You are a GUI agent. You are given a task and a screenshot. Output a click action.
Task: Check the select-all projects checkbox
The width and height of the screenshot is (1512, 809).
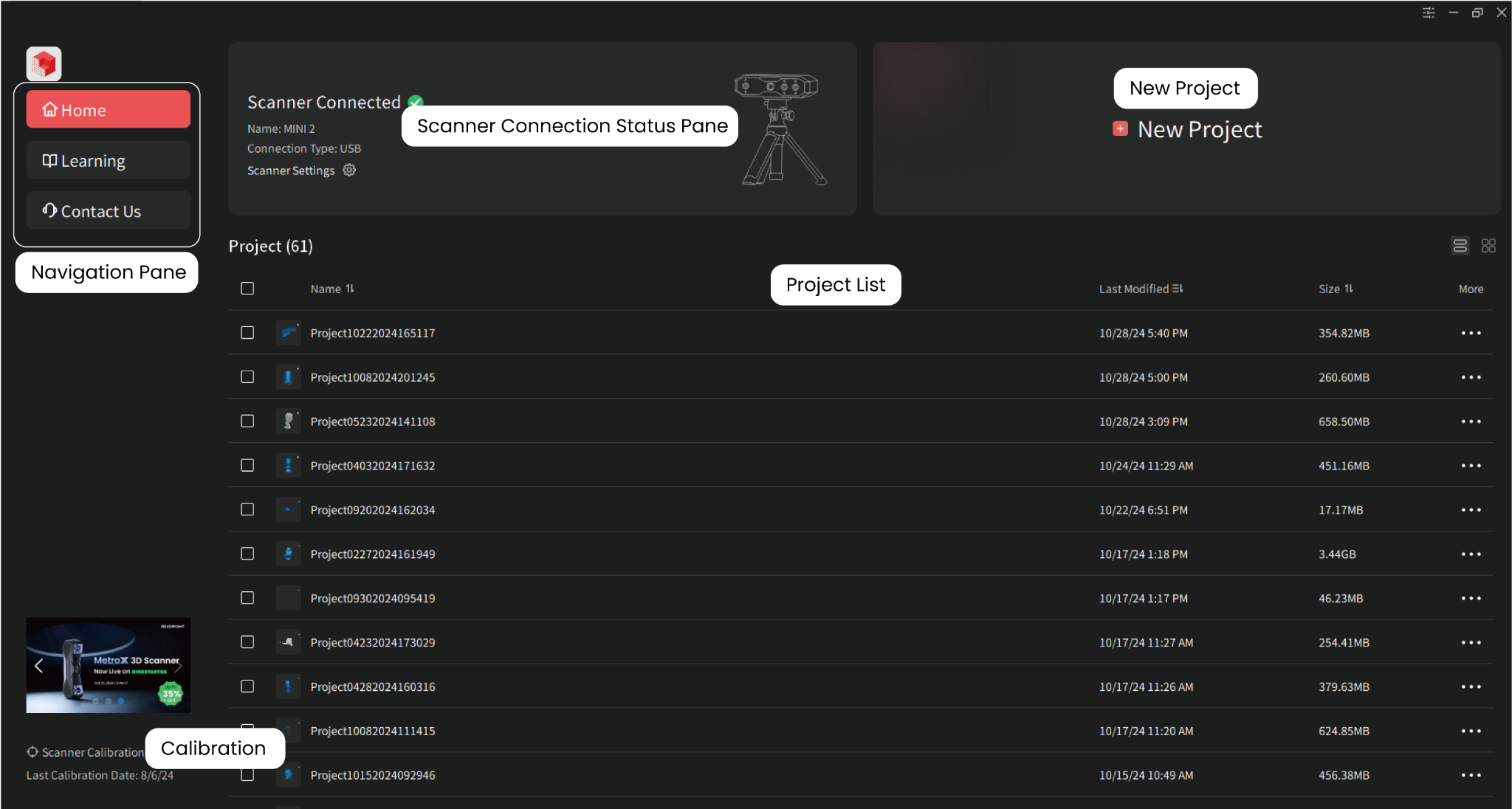point(247,289)
